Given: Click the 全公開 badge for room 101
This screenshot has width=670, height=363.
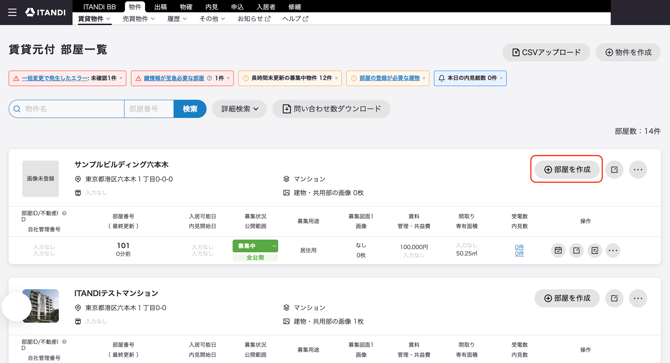Looking at the screenshot, I should pos(255,258).
